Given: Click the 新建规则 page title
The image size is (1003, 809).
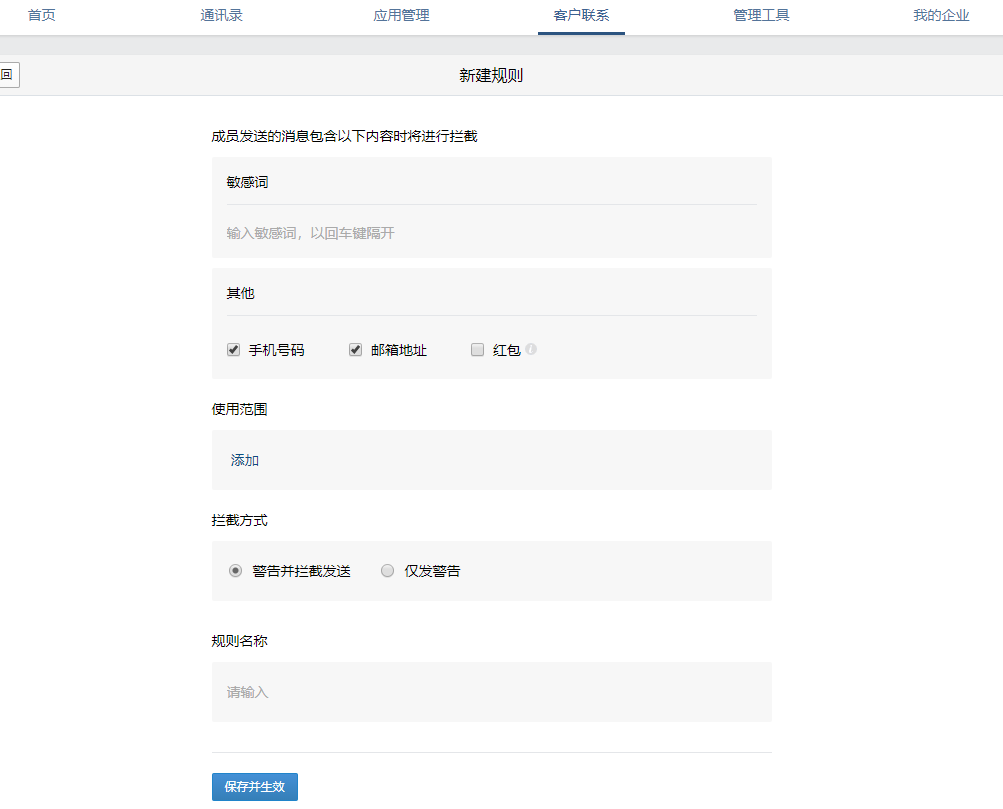Looking at the screenshot, I should pos(491,76).
